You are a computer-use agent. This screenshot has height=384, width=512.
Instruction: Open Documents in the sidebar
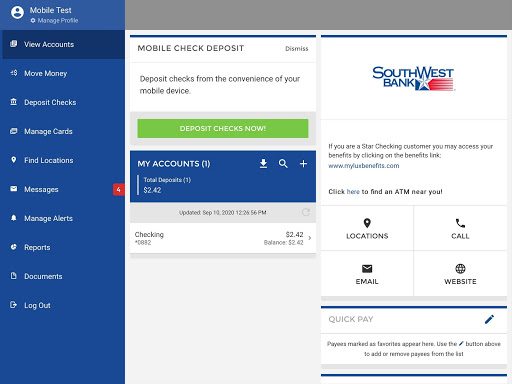pos(64,276)
